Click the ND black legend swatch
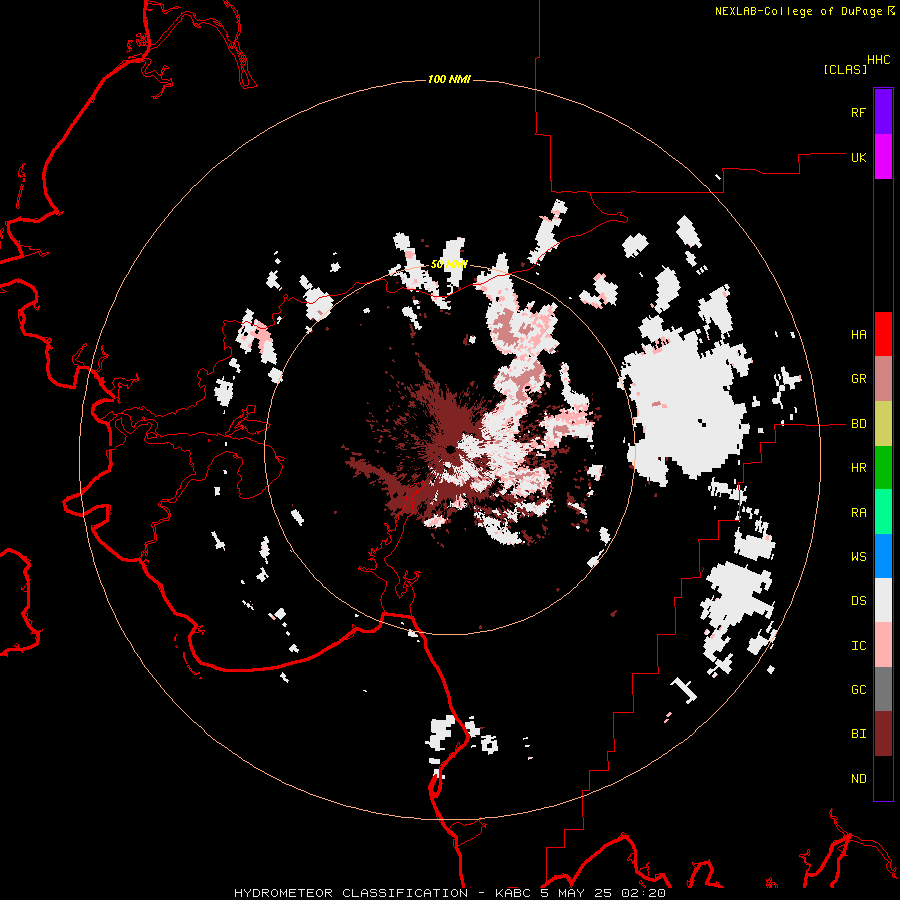Viewport: 900px width, 900px height. (883, 778)
